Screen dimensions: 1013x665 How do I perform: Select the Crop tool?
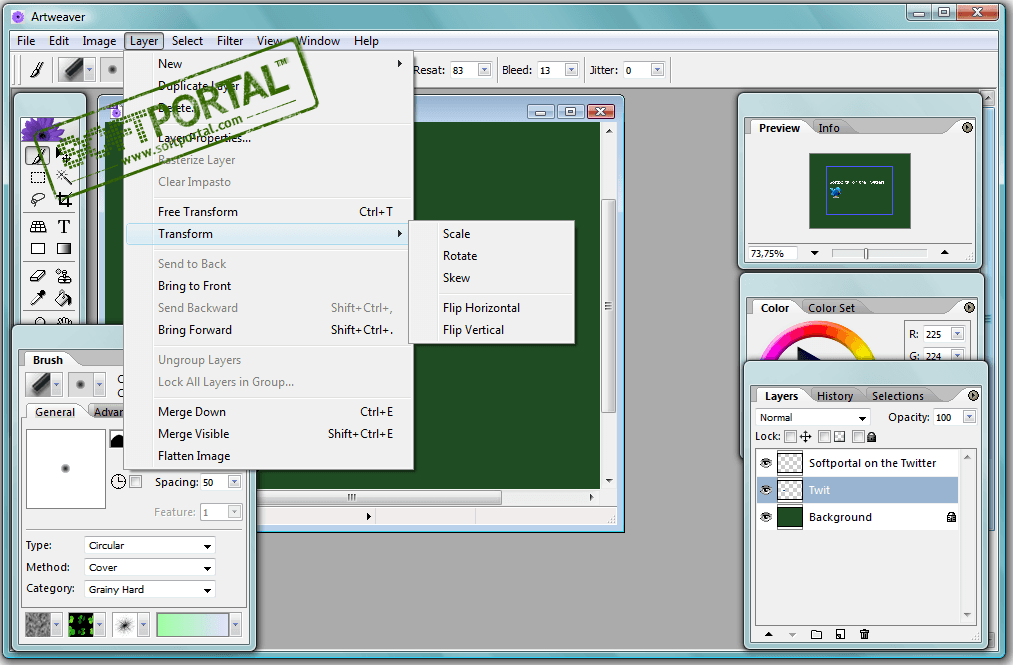coord(63,199)
